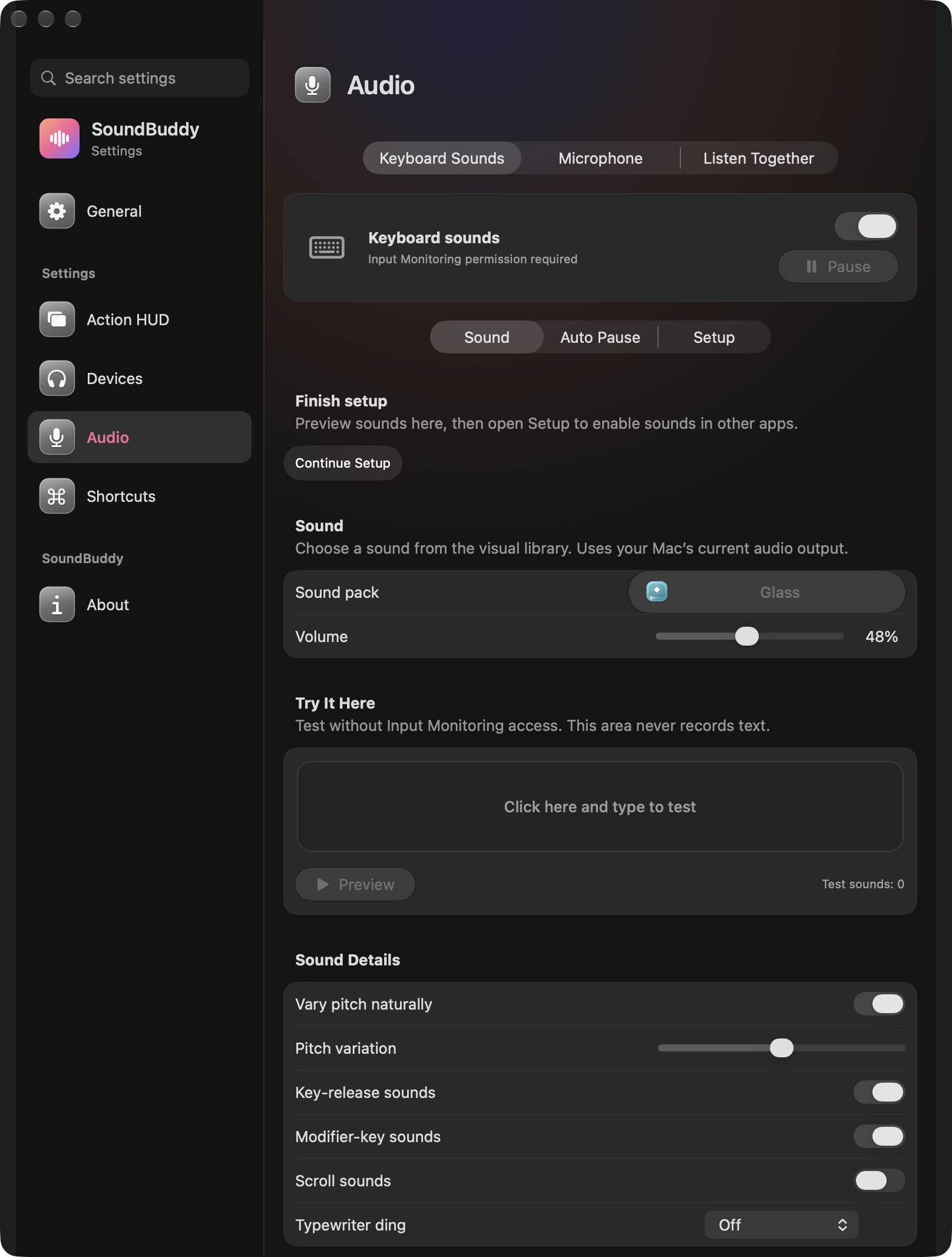
Task: Click the 48% volume value
Action: (881, 636)
